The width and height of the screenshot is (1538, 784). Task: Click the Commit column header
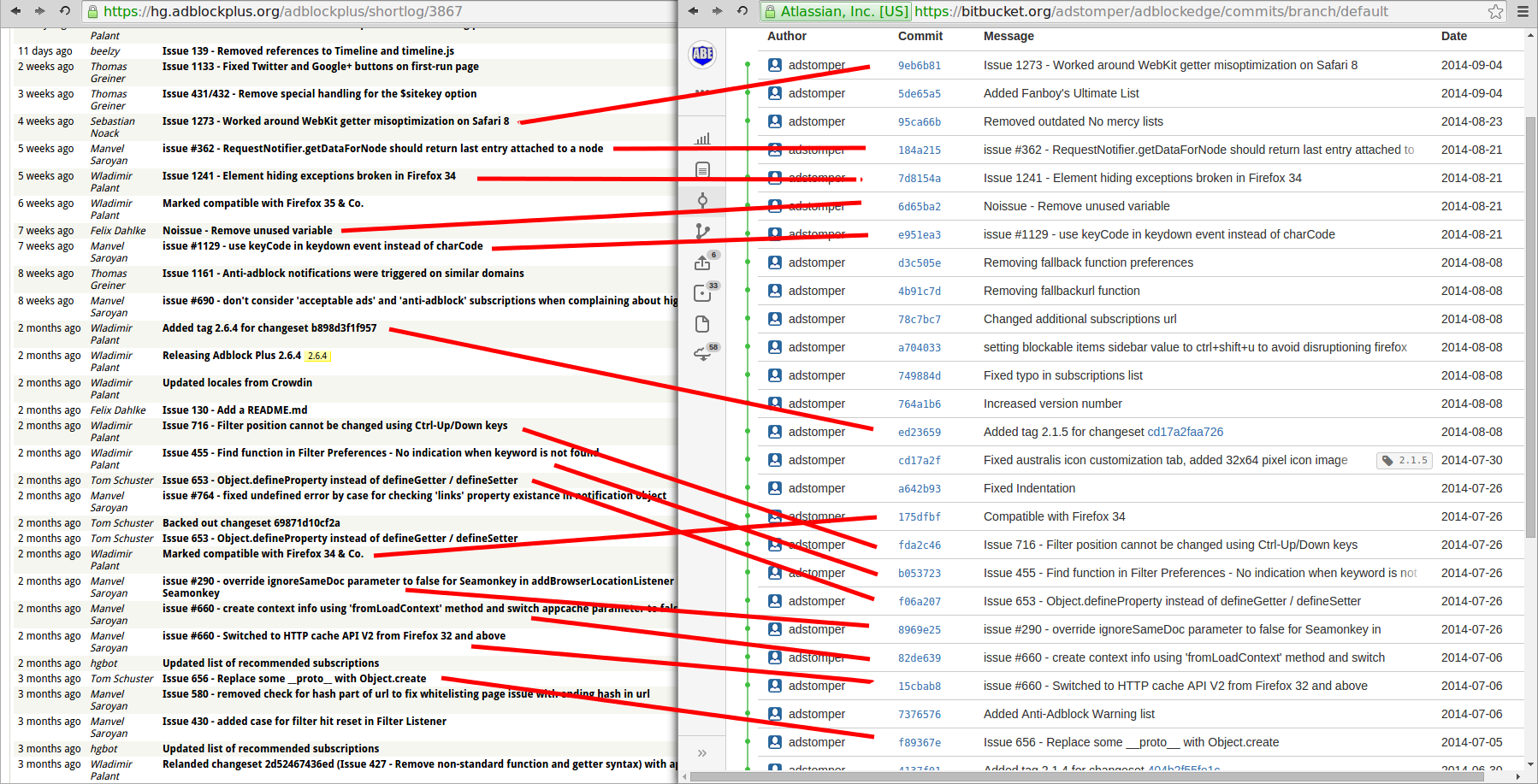click(x=920, y=36)
